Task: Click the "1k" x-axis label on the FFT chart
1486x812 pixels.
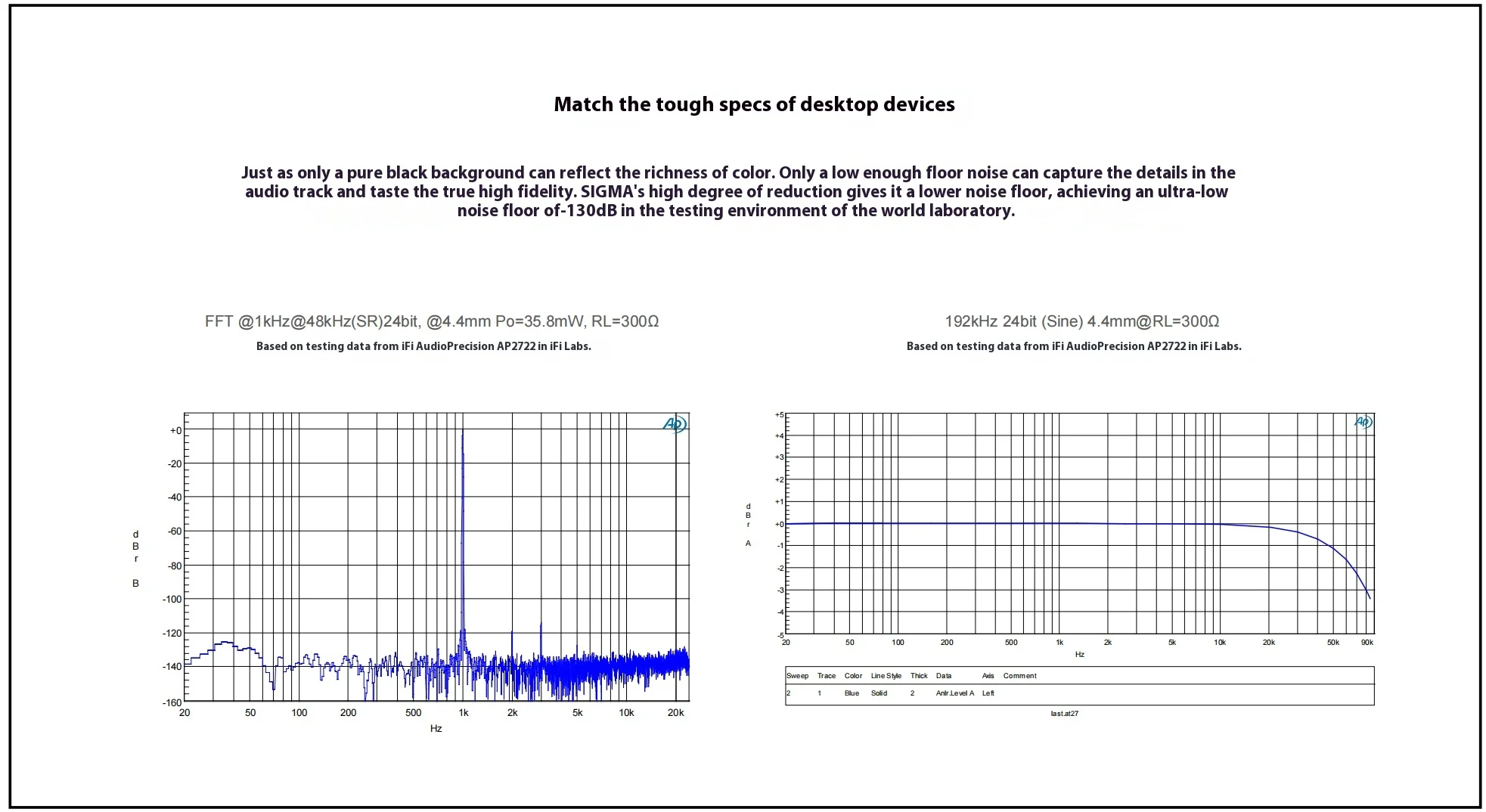Action: (464, 713)
